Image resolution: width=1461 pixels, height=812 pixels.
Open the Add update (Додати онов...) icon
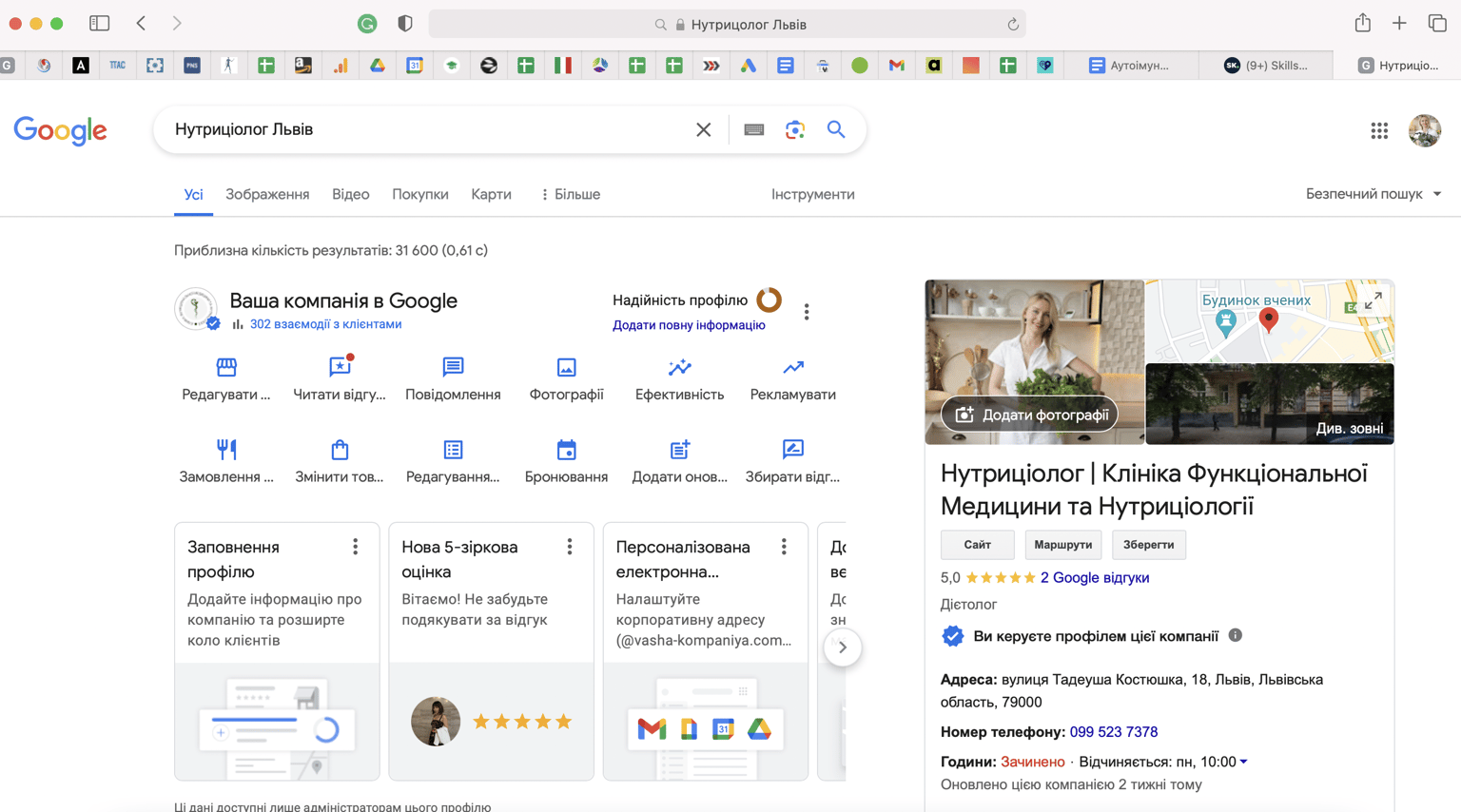coord(679,449)
